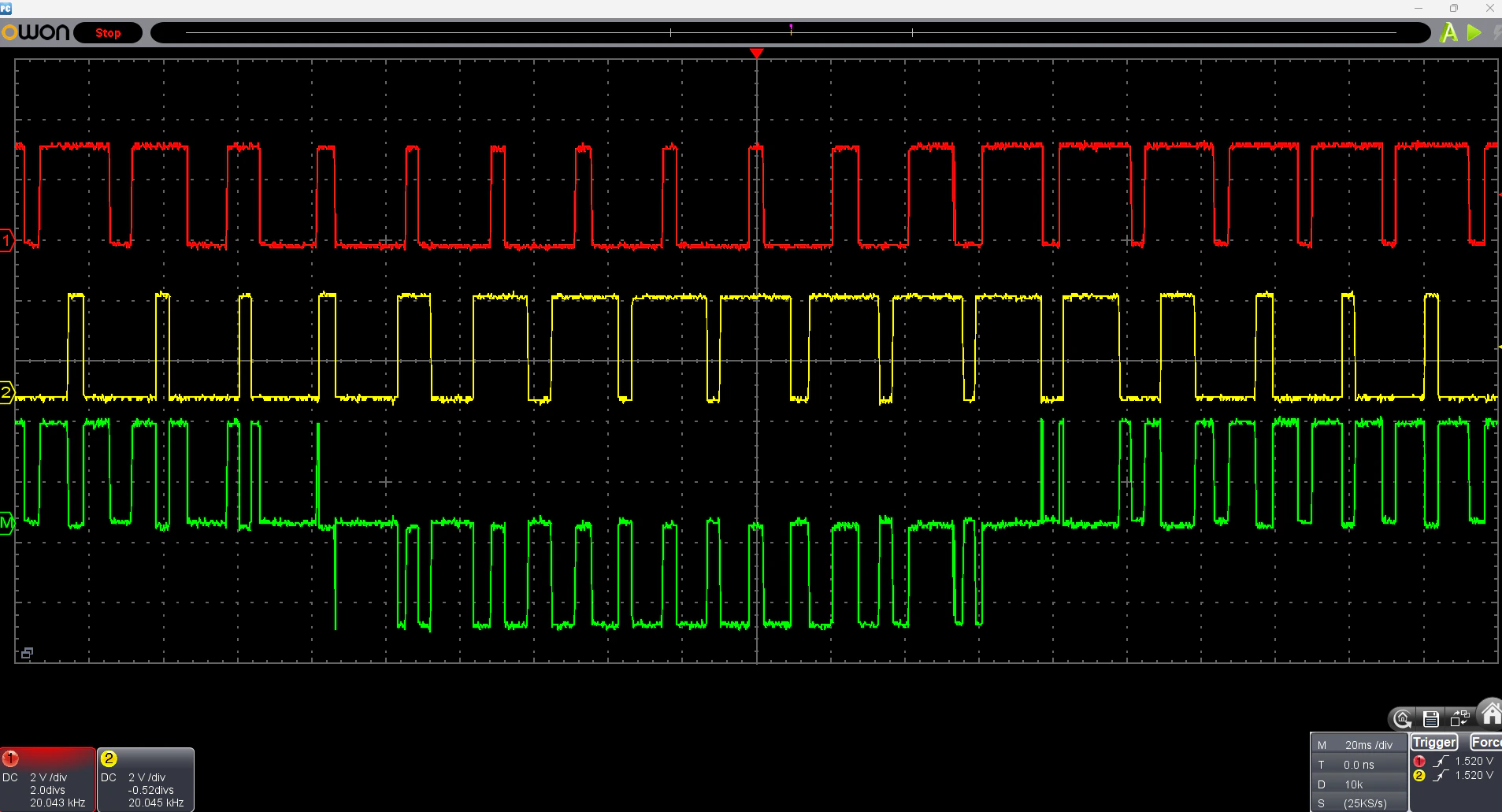Select the channel 2 zero-level marker
Screen dimensions: 1502x812
[x=6, y=392]
